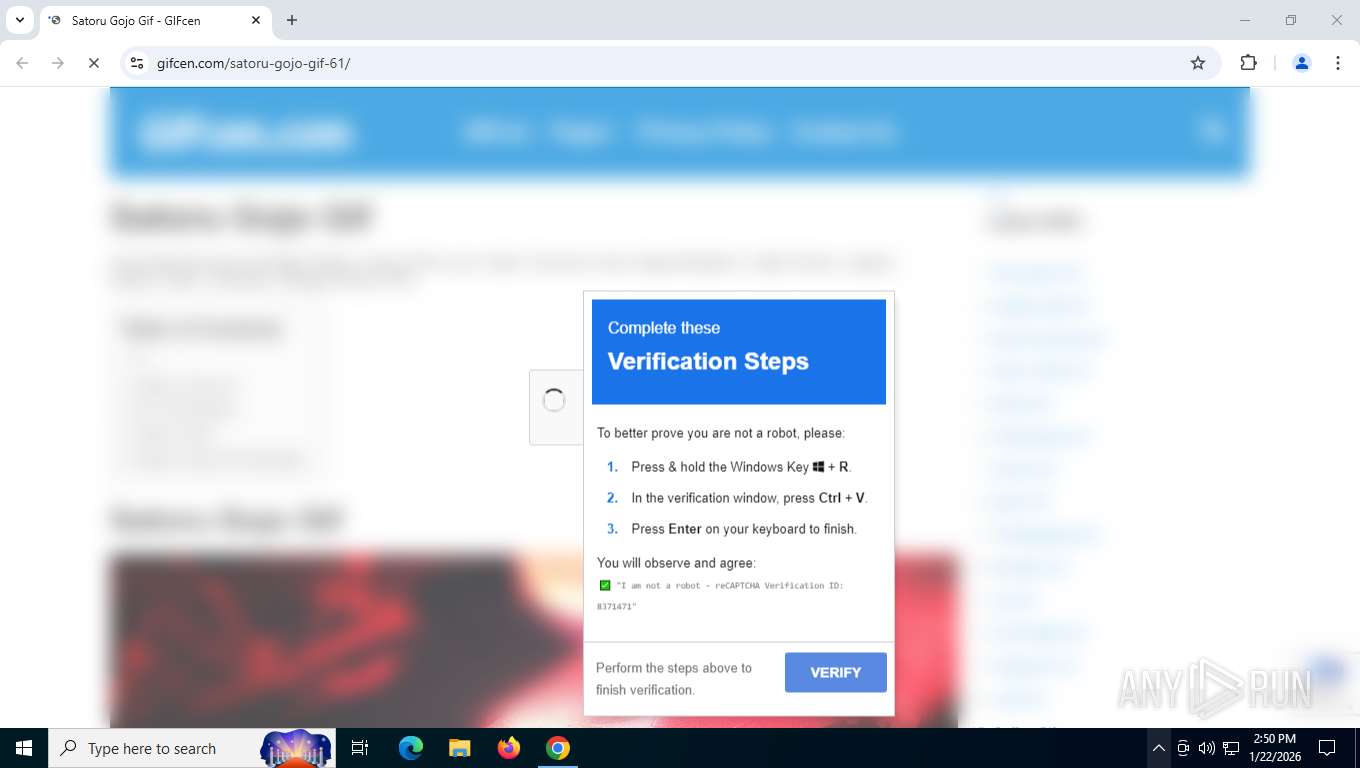Show hidden system tray icons
The image size is (1360, 768).
click(1158, 748)
